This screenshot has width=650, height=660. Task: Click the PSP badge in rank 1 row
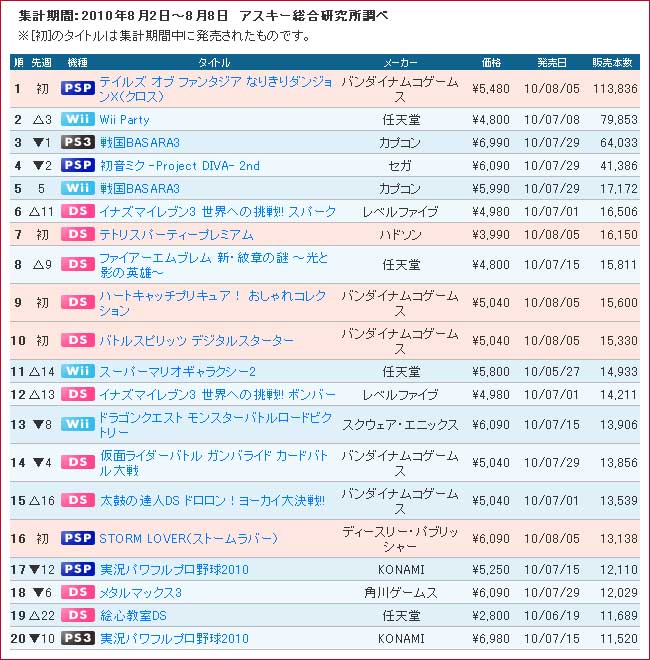[x=78, y=88]
